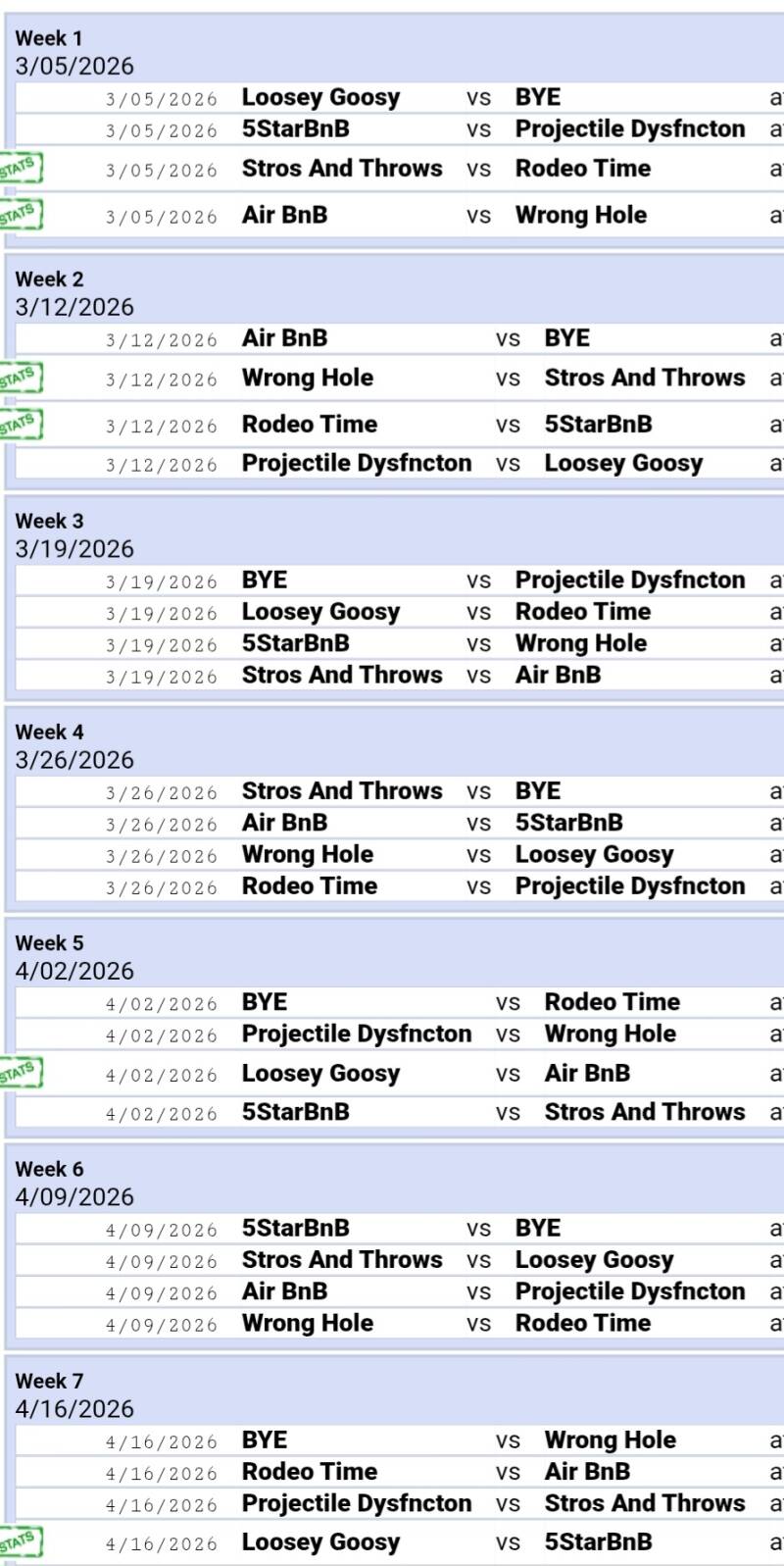Image resolution: width=784 pixels, height=1566 pixels.
Task: Click Loosey Goosy in Week 2 matchup
Action: 623,463
